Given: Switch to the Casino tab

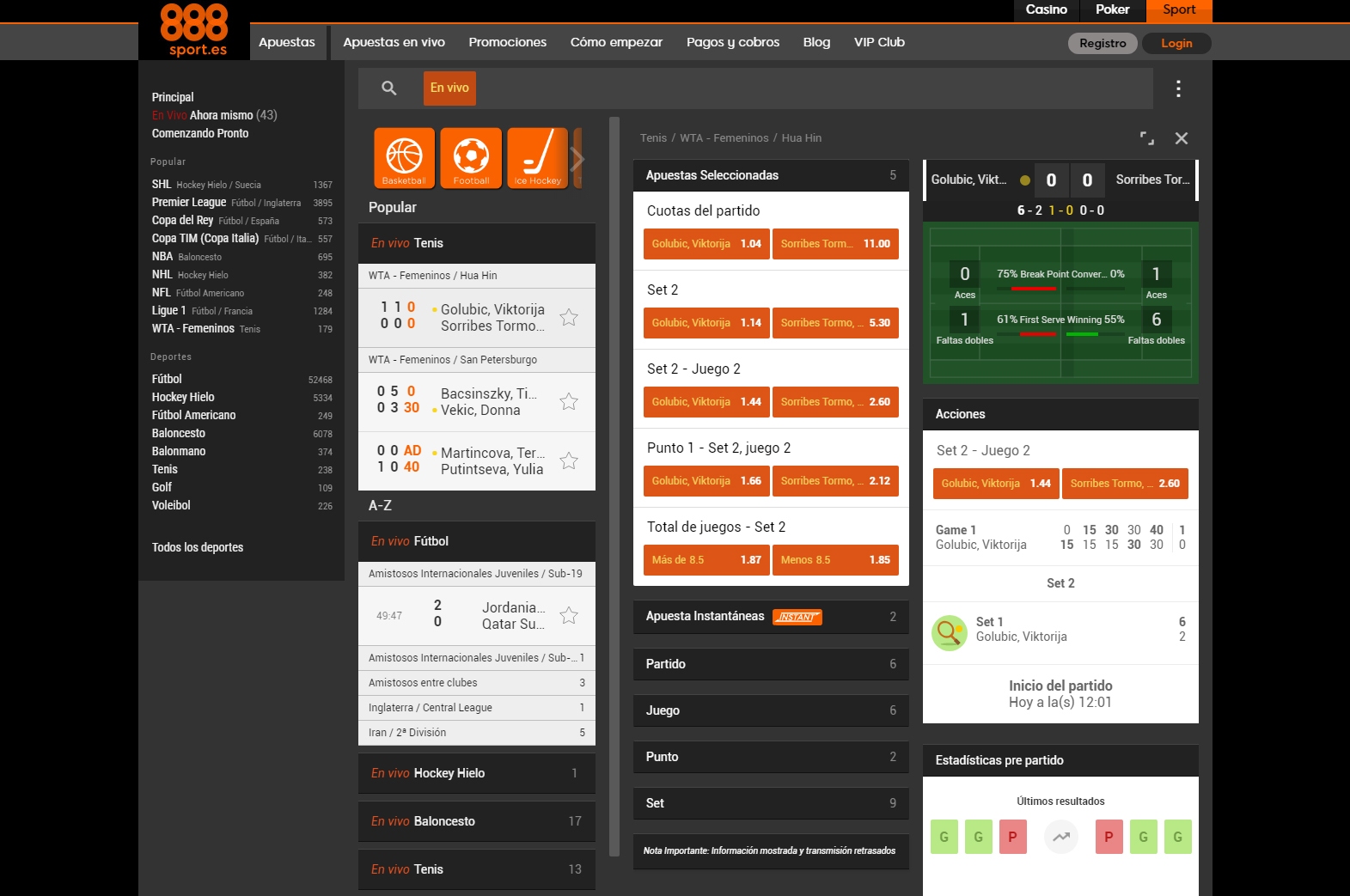Looking at the screenshot, I should 1047,9.
